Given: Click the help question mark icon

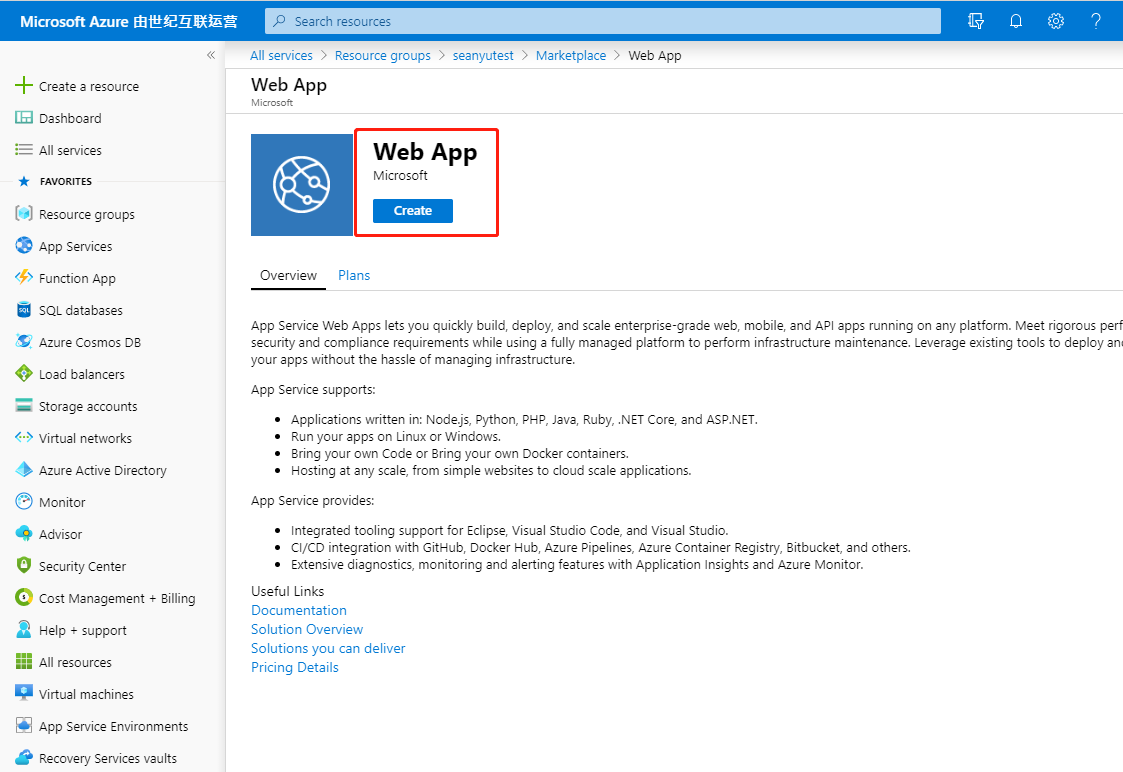Looking at the screenshot, I should coord(1096,21).
